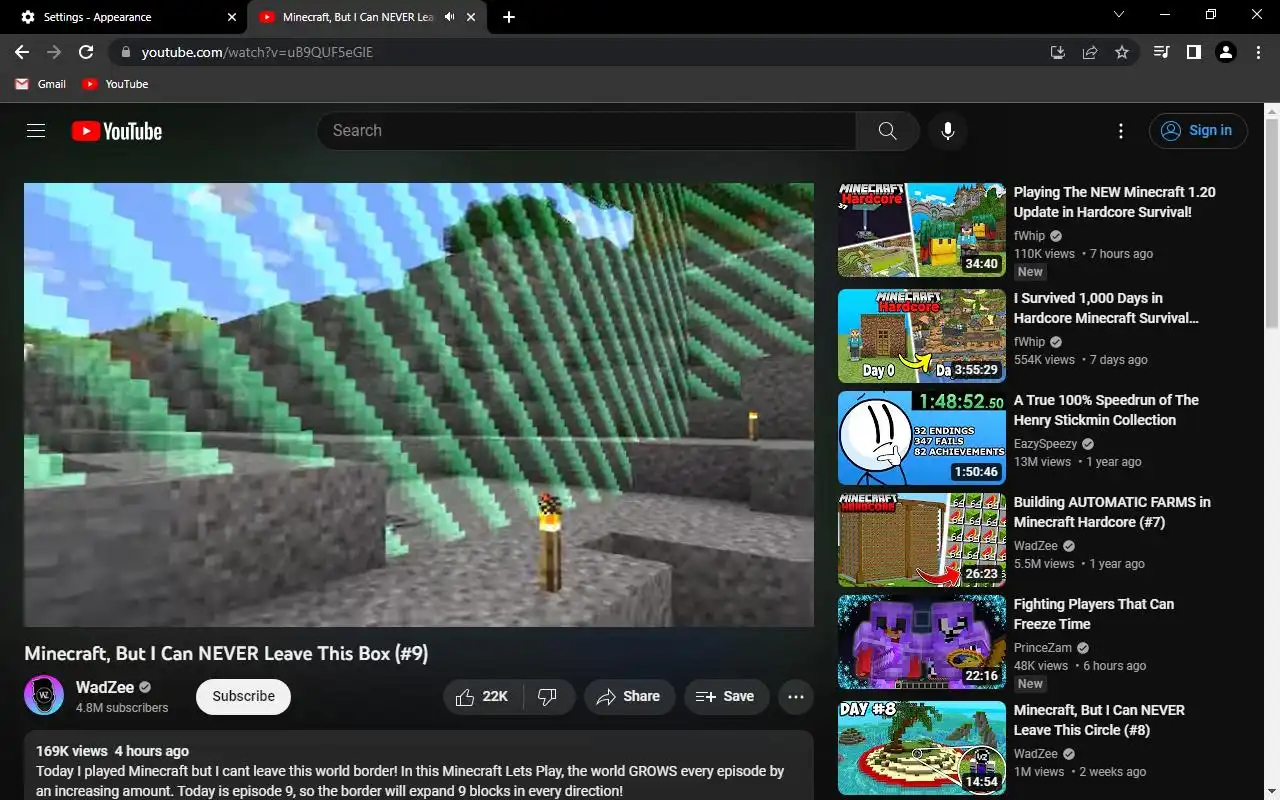Image resolution: width=1280 pixels, height=800 pixels.
Task: Open Chrome profile avatar
Action: coord(1226,52)
